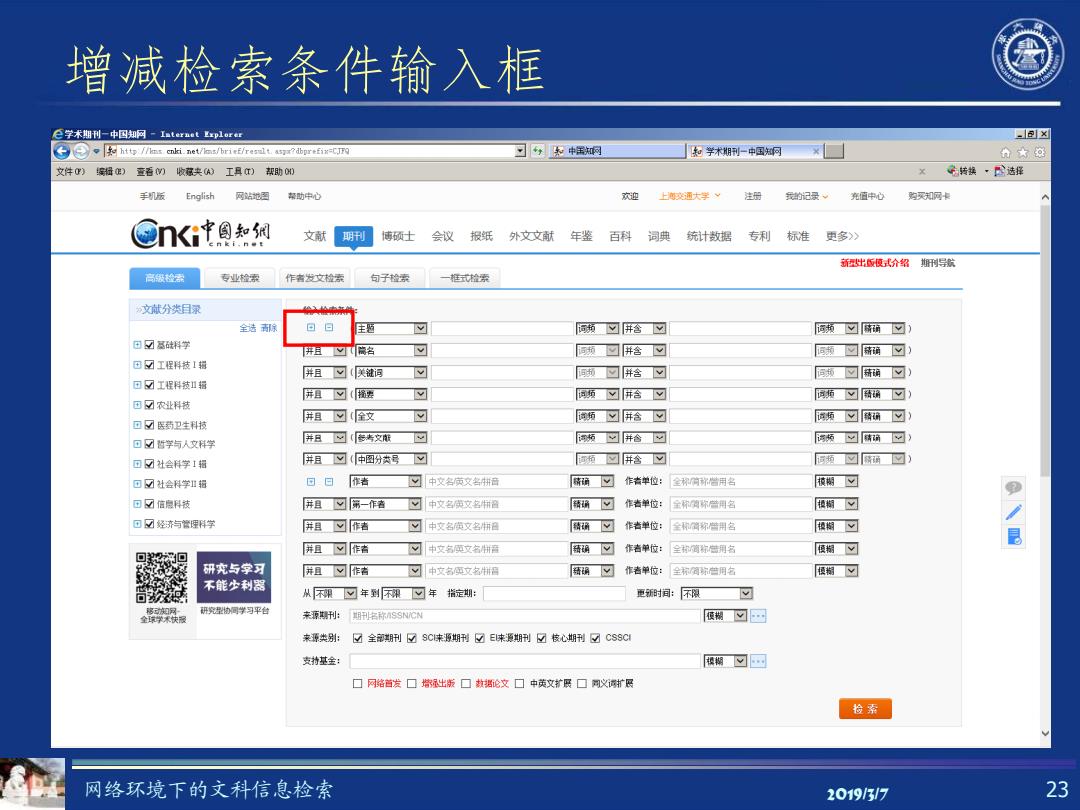Image resolution: width=1080 pixels, height=810 pixels.
Task: Click the blue document icon on the right sidebar
Action: 1014,537
